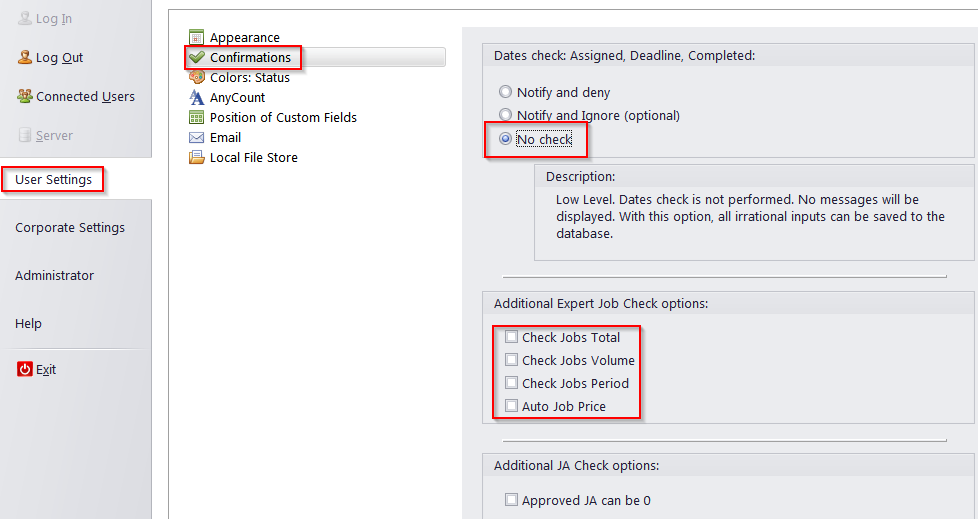Screen dimensions: 978x519
Task: Enable the Check Jobs Total checkbox
Action: (x=511, y=337)
